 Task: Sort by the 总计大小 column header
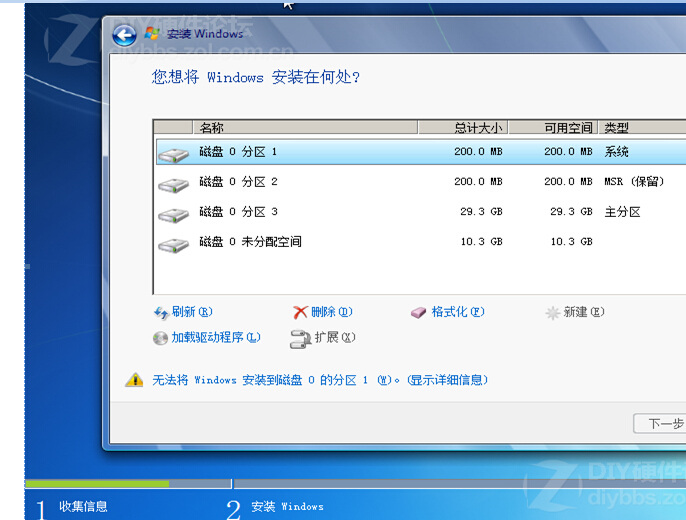coord(463,128)
